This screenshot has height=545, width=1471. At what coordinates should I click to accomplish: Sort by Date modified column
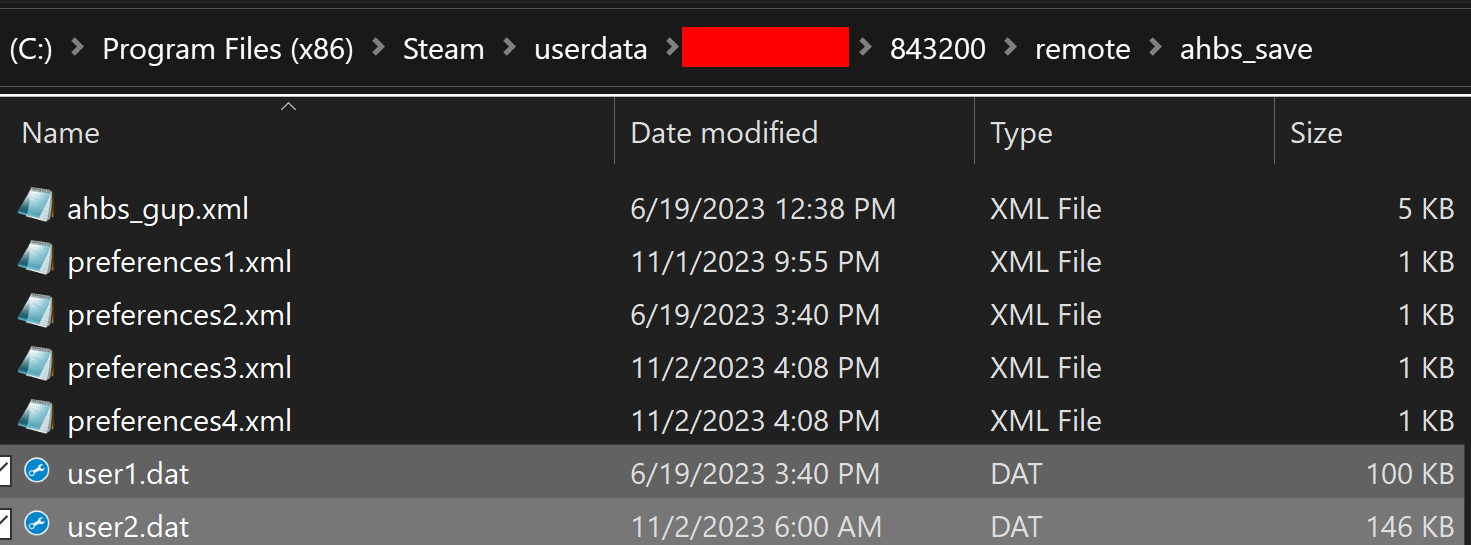[724, 133]
